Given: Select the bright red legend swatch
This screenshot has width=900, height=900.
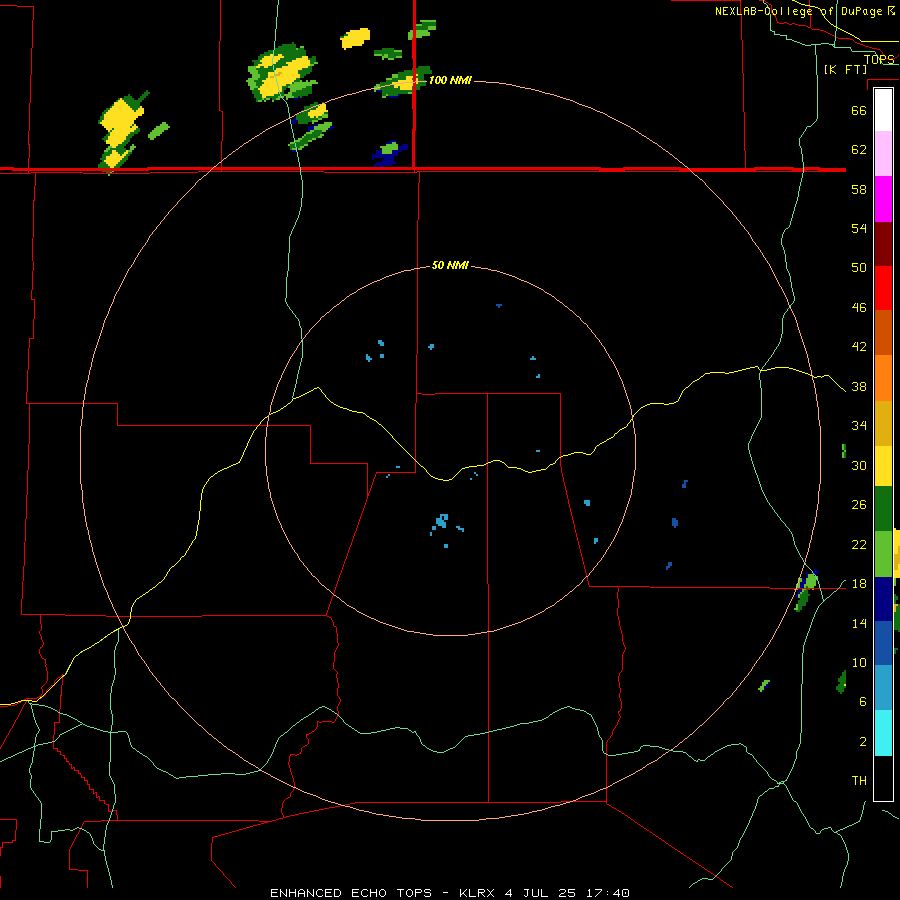Looking at the screenshot, I should (x=883, y=288).
